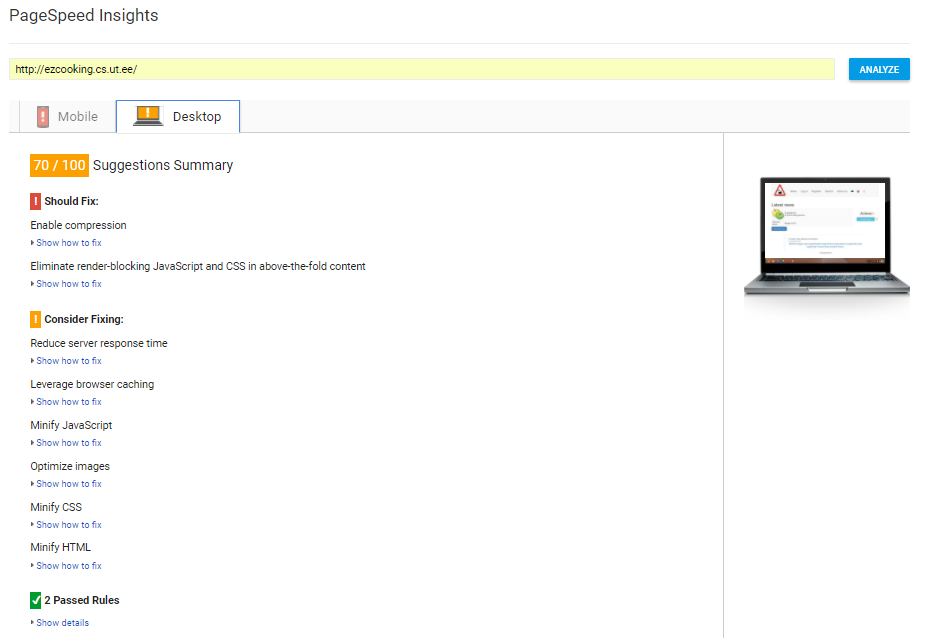Click the Reduce server response time text
Viewport: 949px width, 638px height.
pos(99,343)
